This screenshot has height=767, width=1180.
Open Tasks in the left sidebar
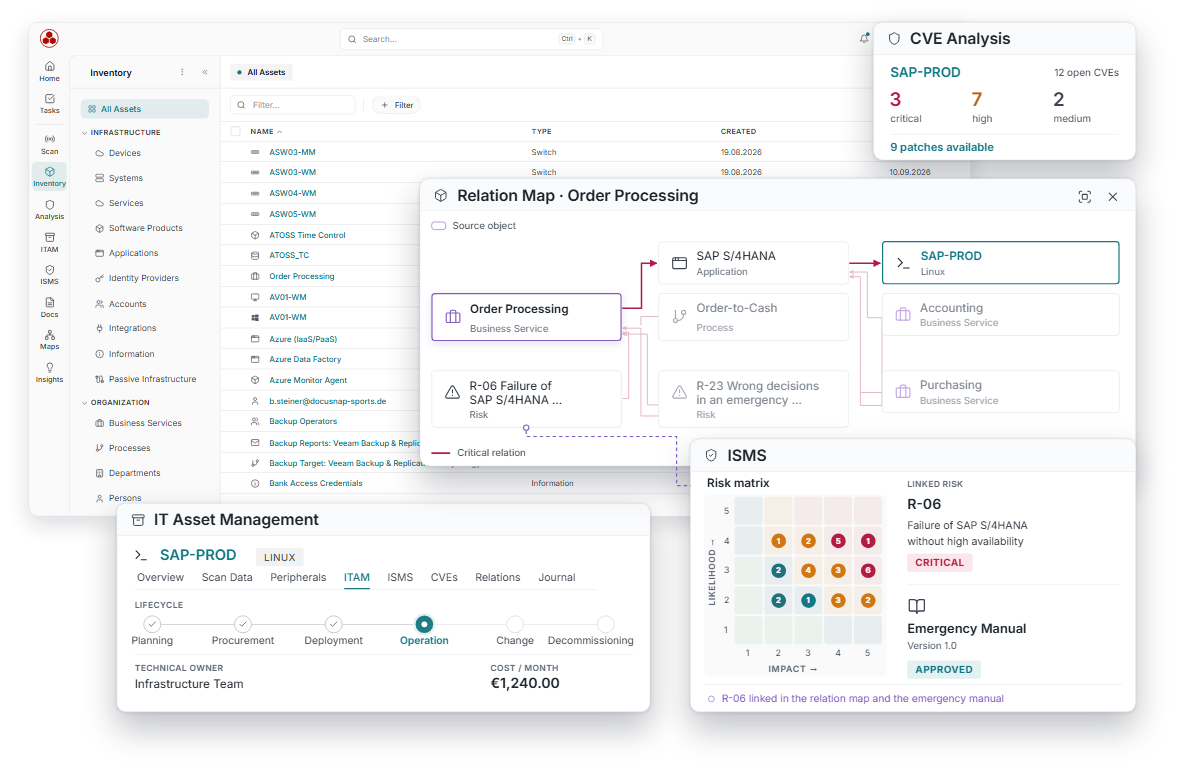(50, 104)
